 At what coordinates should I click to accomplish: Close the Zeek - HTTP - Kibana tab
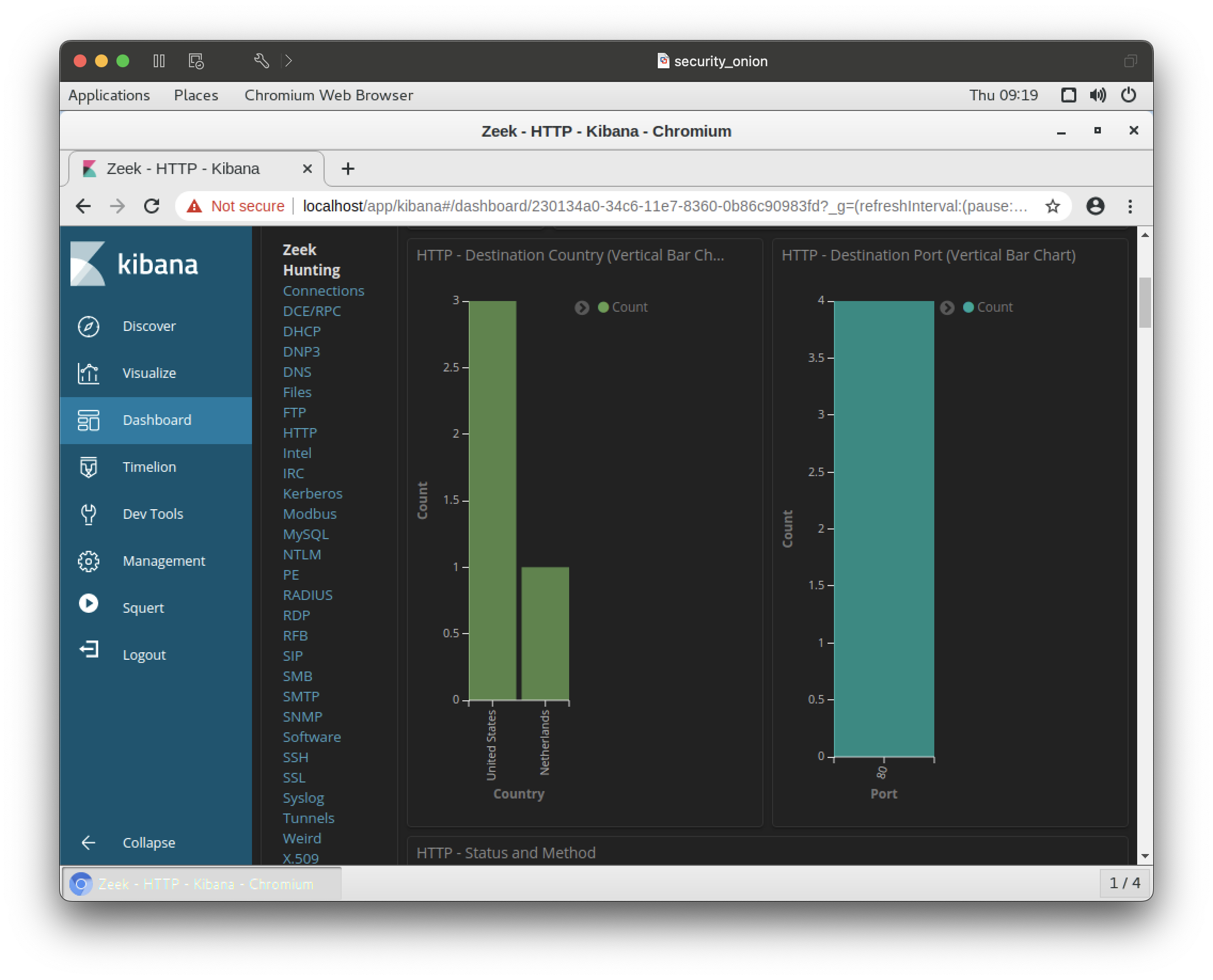(x=307, y=168)
